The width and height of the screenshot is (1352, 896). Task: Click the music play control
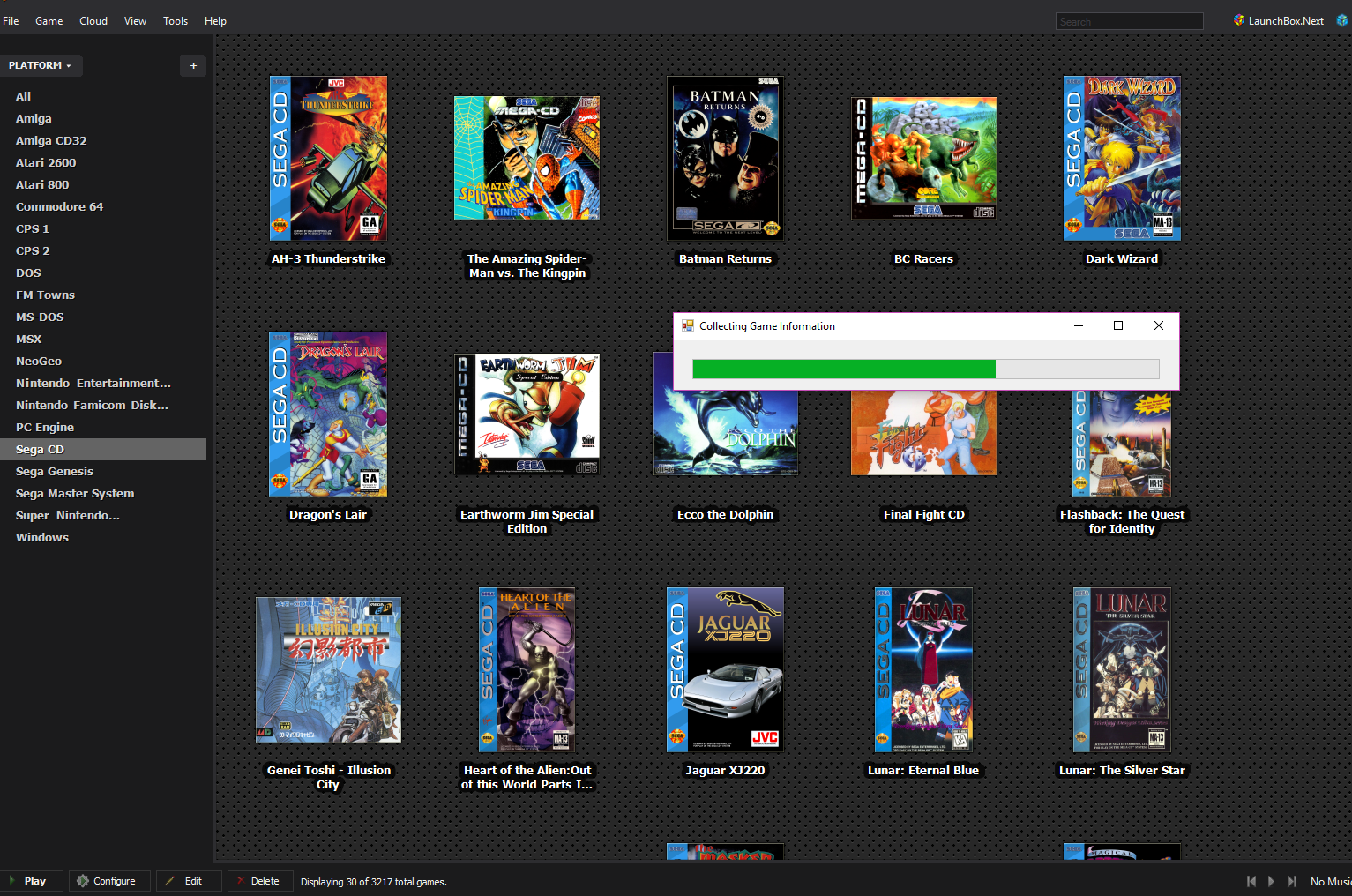point(1271,881)
